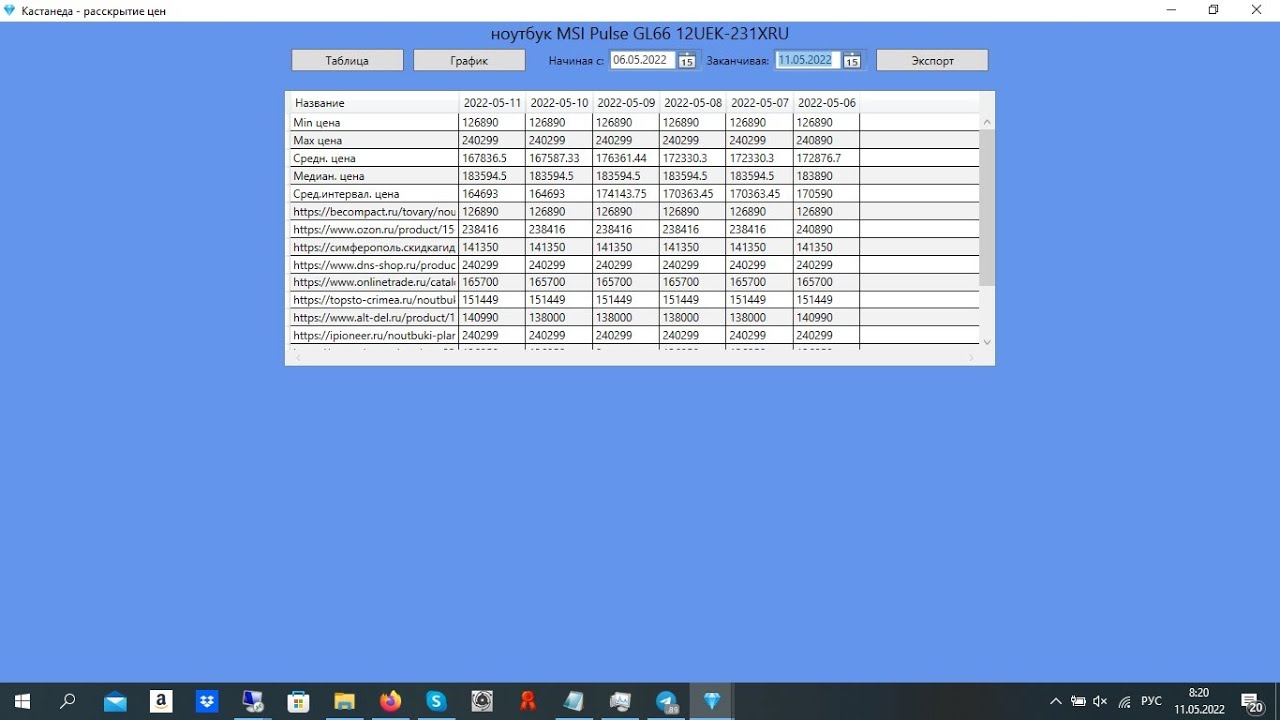This screenshot has height=720, width=1280.
Task: Select the alt-del.ru URL row
Action: click(374, 318)
